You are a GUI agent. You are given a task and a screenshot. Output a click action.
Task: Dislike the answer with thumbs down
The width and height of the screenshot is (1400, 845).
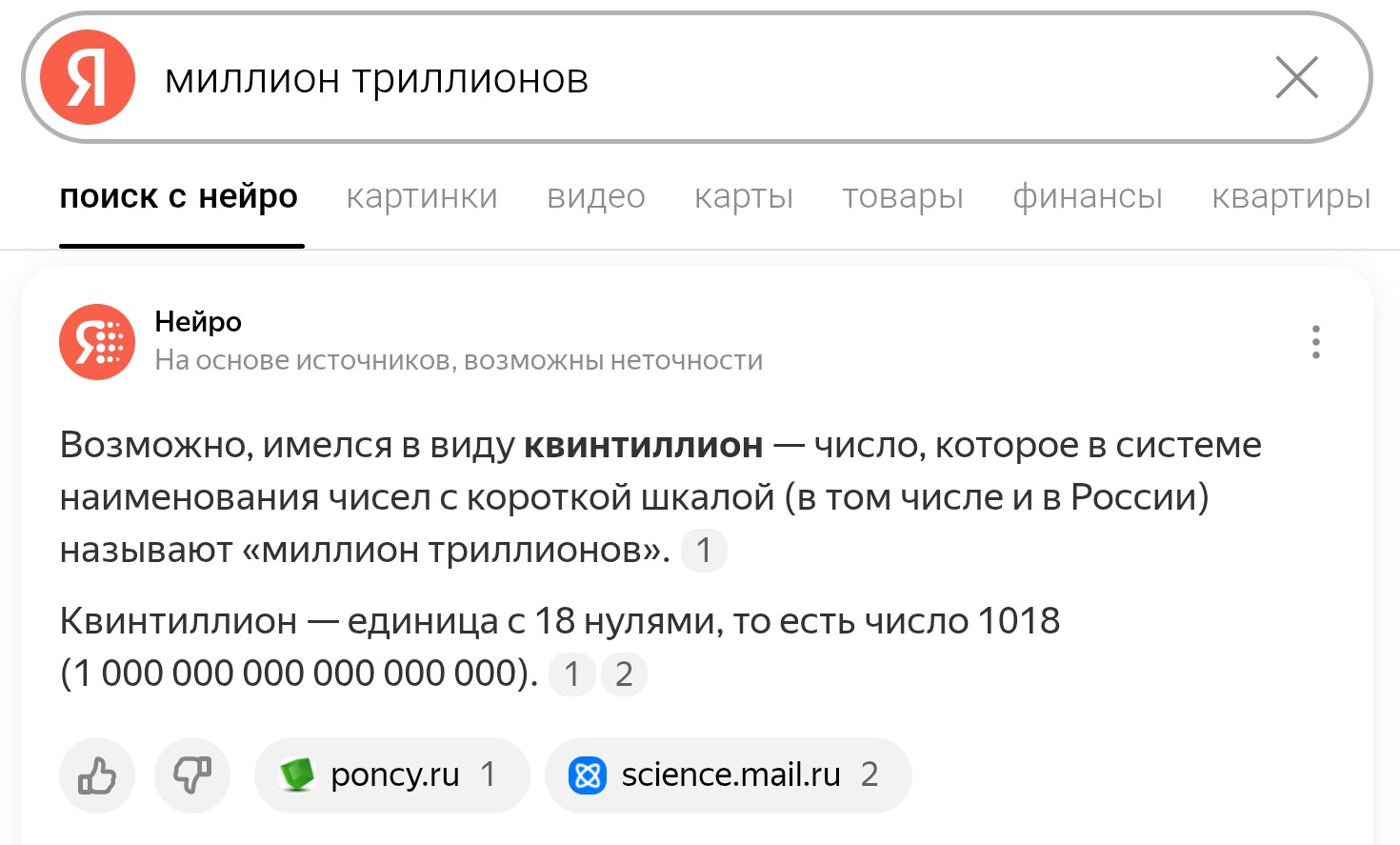pos(192,775)
